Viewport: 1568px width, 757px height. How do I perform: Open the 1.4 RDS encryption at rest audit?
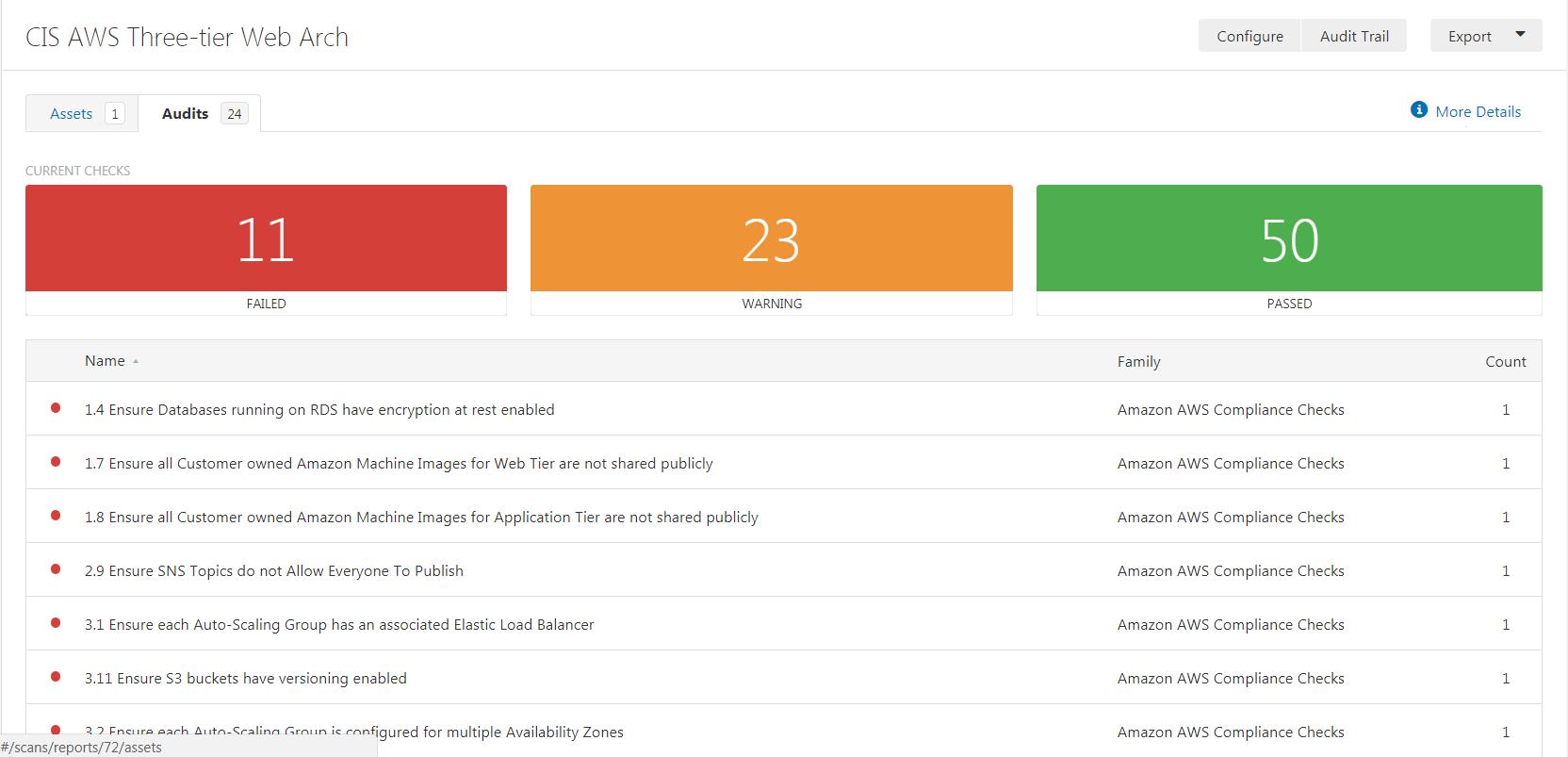(319, 409)
